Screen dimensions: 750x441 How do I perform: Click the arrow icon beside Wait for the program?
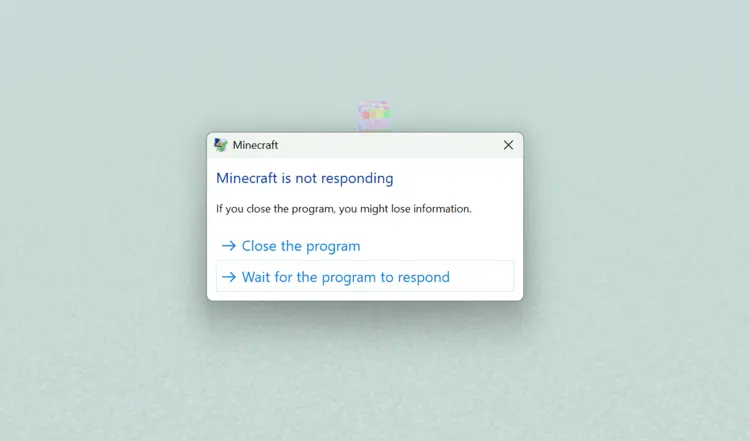[229, 277]
